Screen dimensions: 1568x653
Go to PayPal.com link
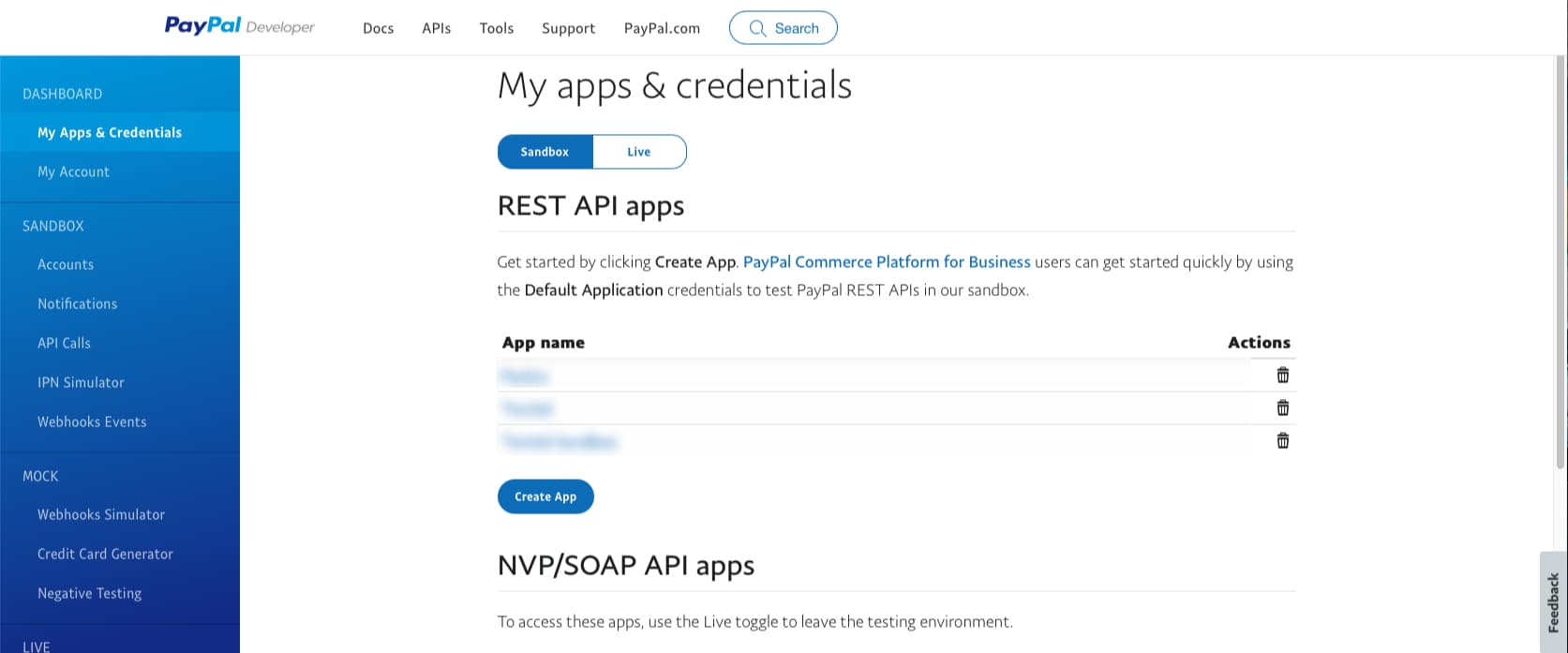662,28
